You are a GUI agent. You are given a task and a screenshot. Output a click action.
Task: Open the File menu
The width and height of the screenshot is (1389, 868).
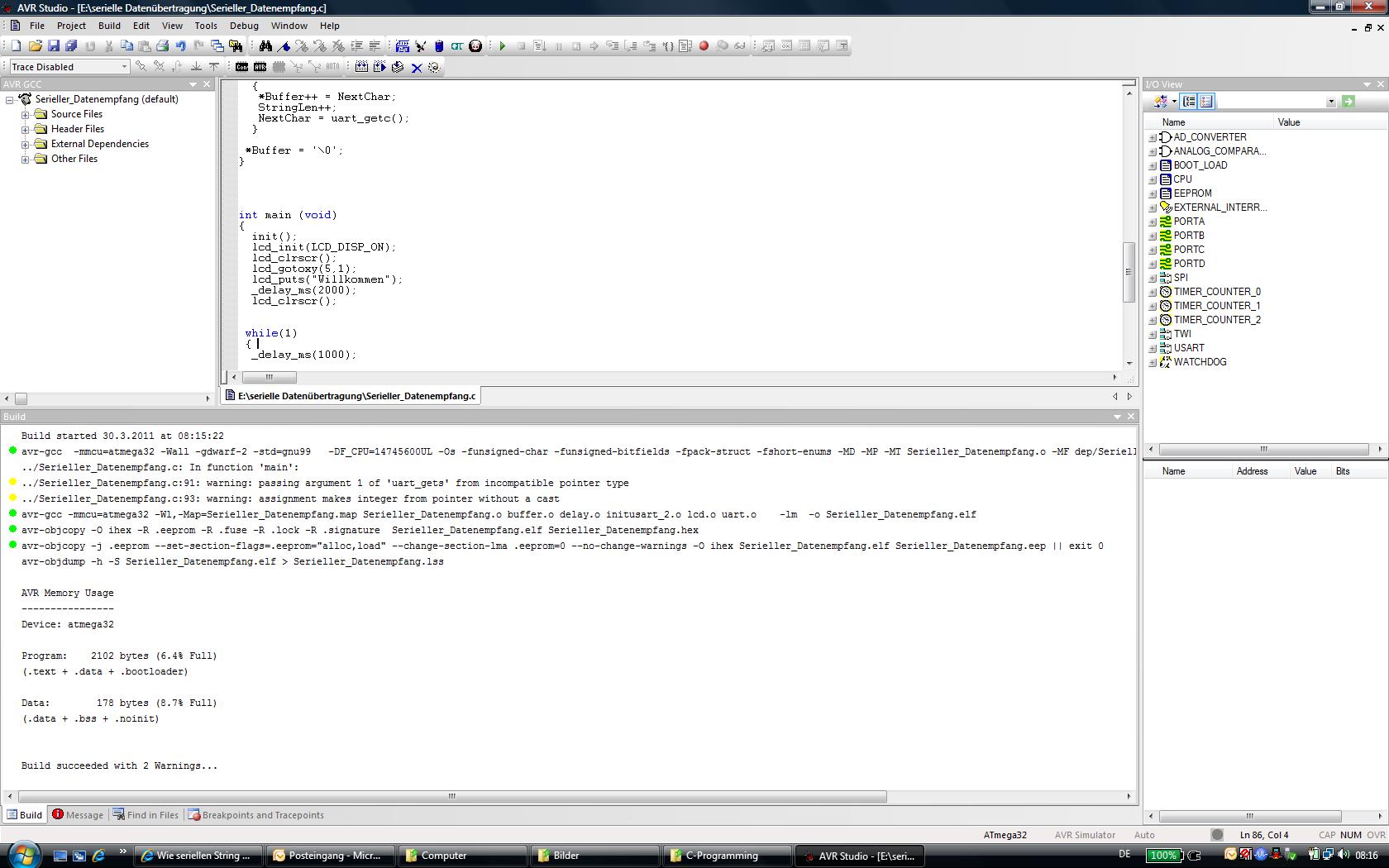(x=37, y=26)
